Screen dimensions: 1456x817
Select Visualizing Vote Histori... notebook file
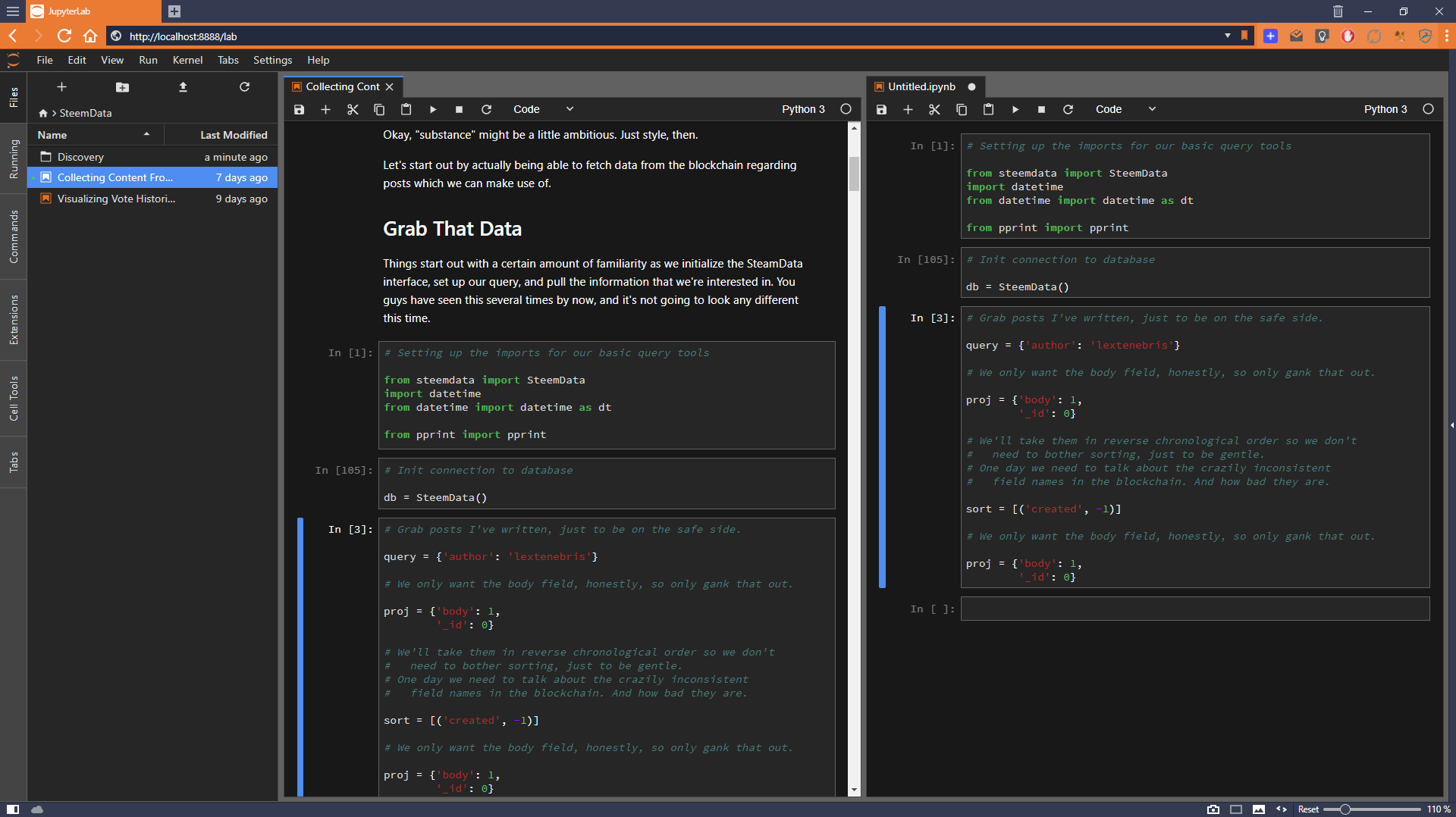[x=152, y=199]
